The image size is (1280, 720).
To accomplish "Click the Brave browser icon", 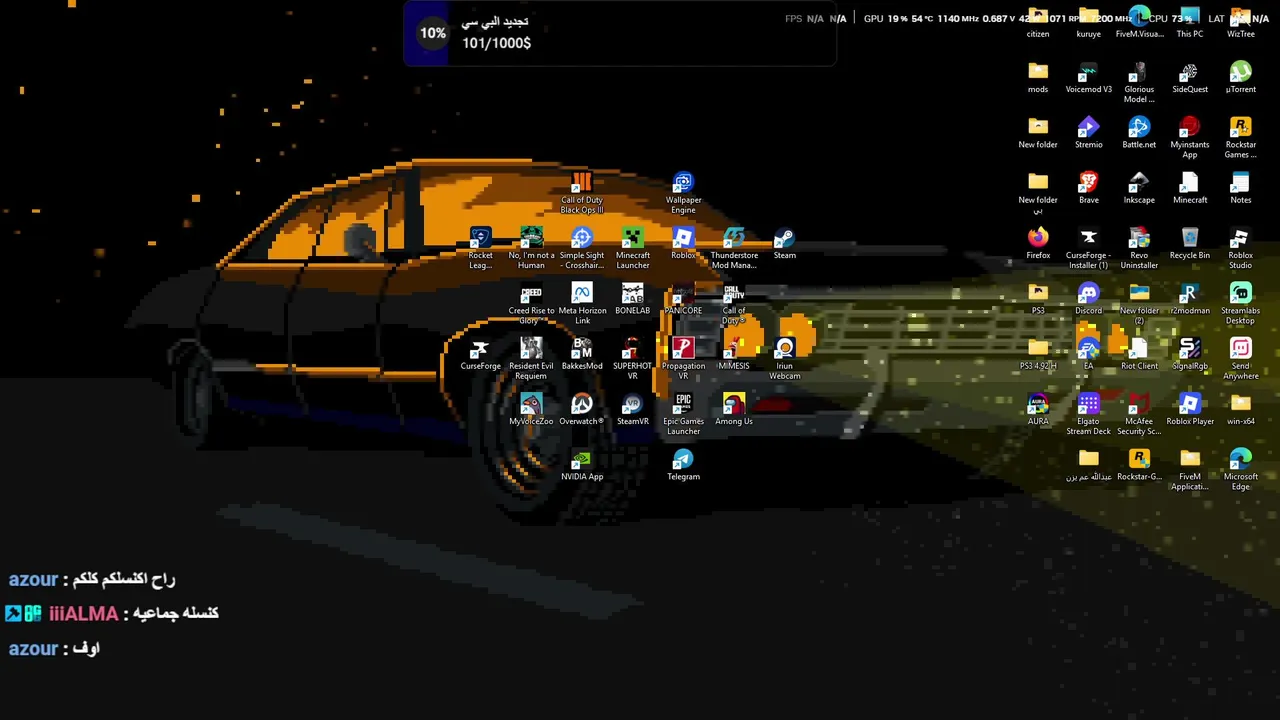I will click(x=1088, y=188).
